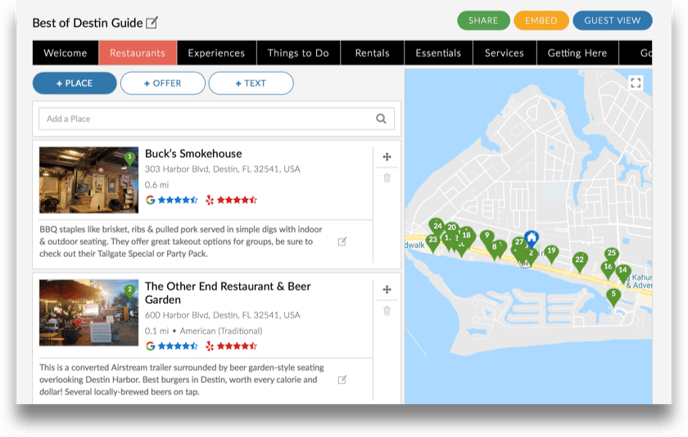
Task: Click Google rating icon for The Other End
Action: pyautogui.click(x=150, y=346)
